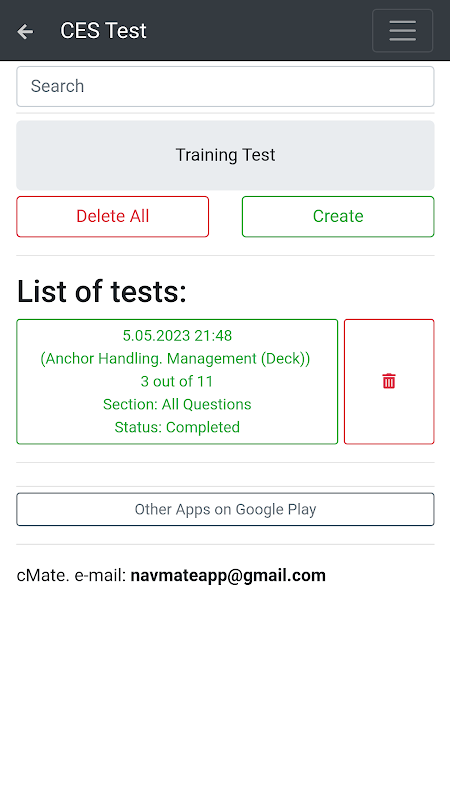The width and height of the screenshot is (450, 800).
Task: Click the Section: All Questions text
Action: (177, 404)
